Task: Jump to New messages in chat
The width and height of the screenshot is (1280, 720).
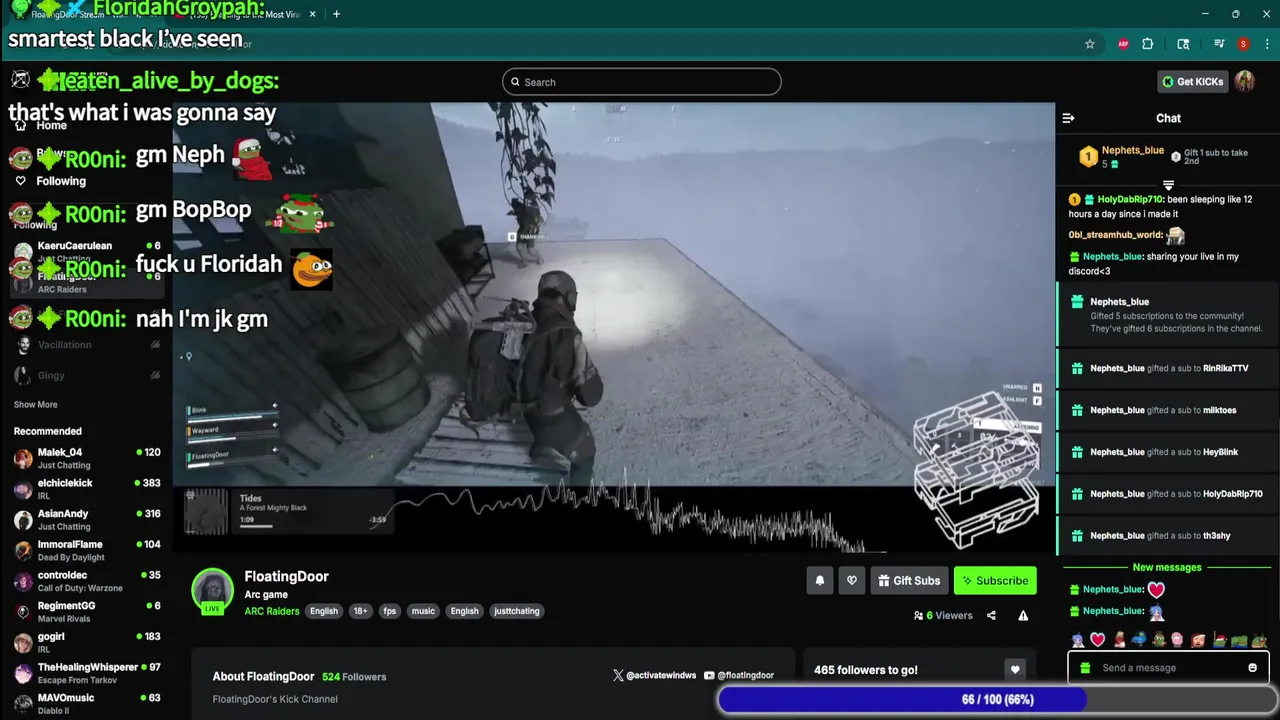Action: click(1167, 567)
